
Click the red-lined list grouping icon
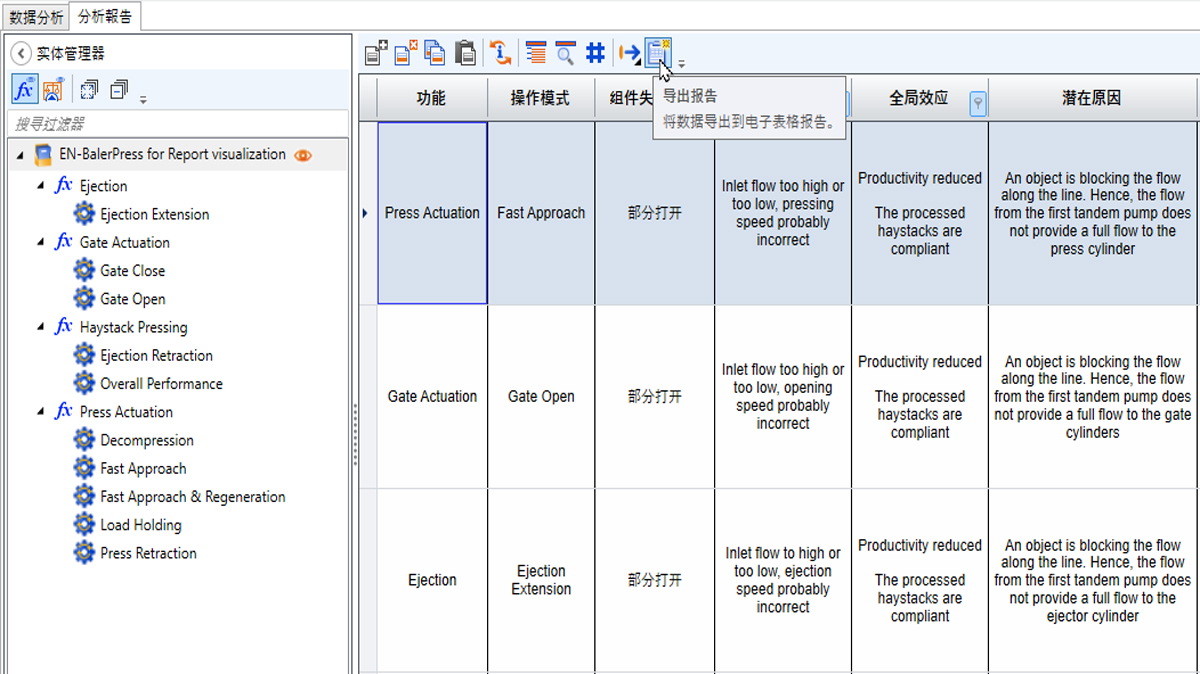click(536, 53)
